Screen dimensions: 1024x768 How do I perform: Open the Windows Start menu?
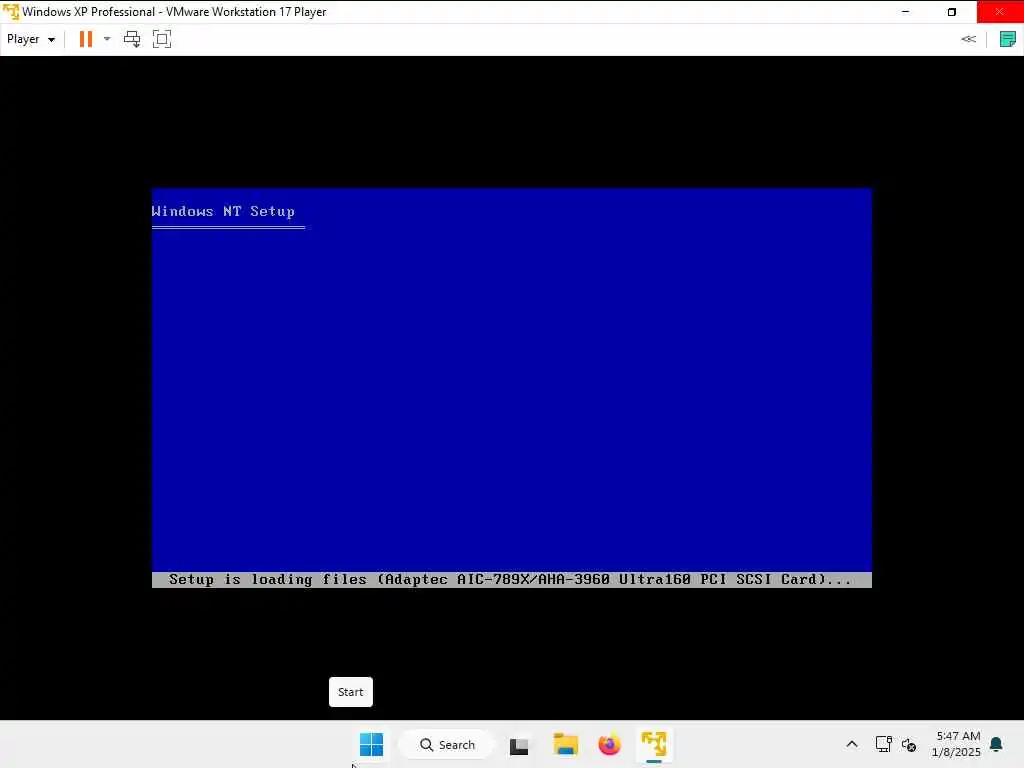point(372,744)
